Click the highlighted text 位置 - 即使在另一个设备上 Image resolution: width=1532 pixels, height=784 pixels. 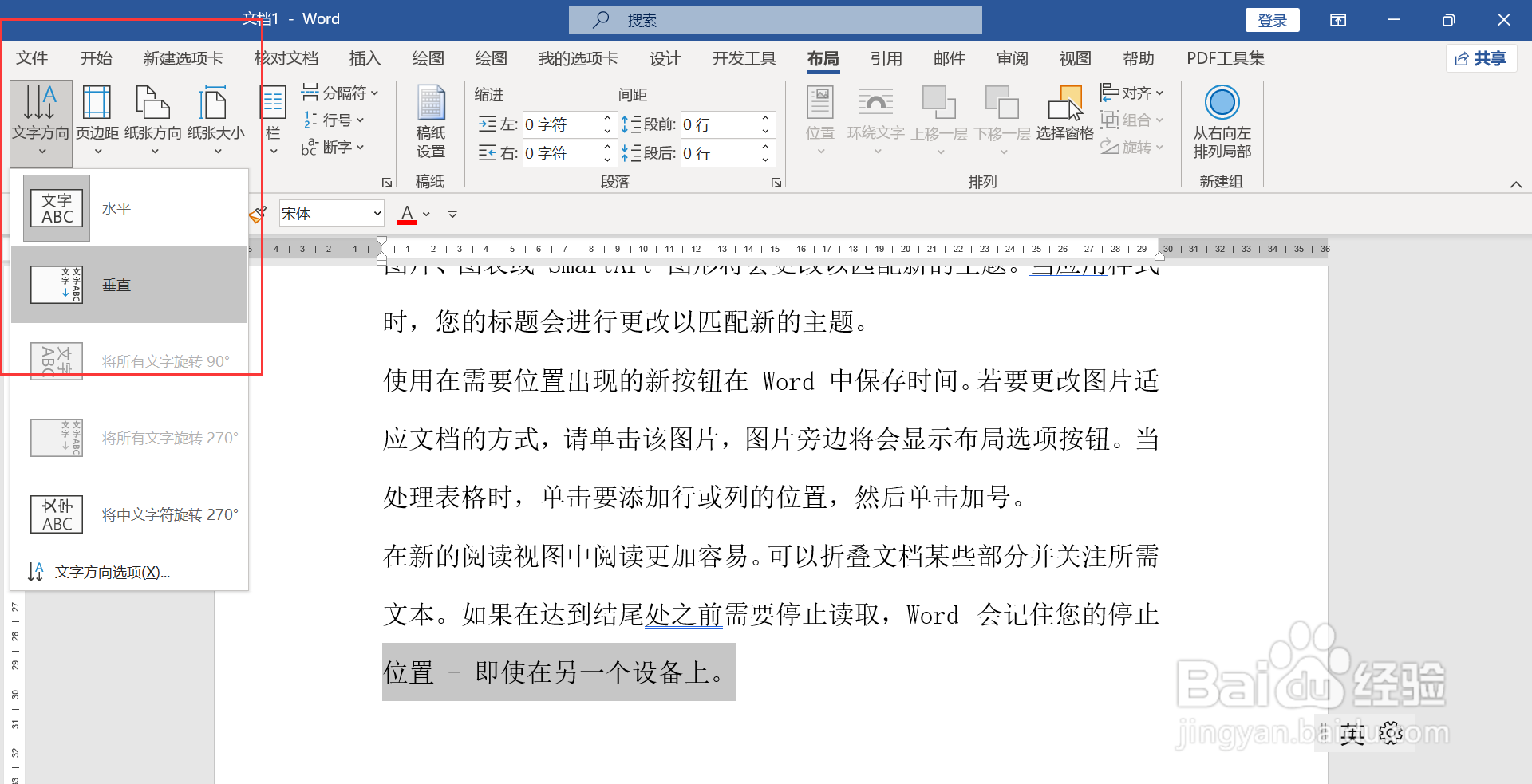pyautogui.click(x=559, y=672)
